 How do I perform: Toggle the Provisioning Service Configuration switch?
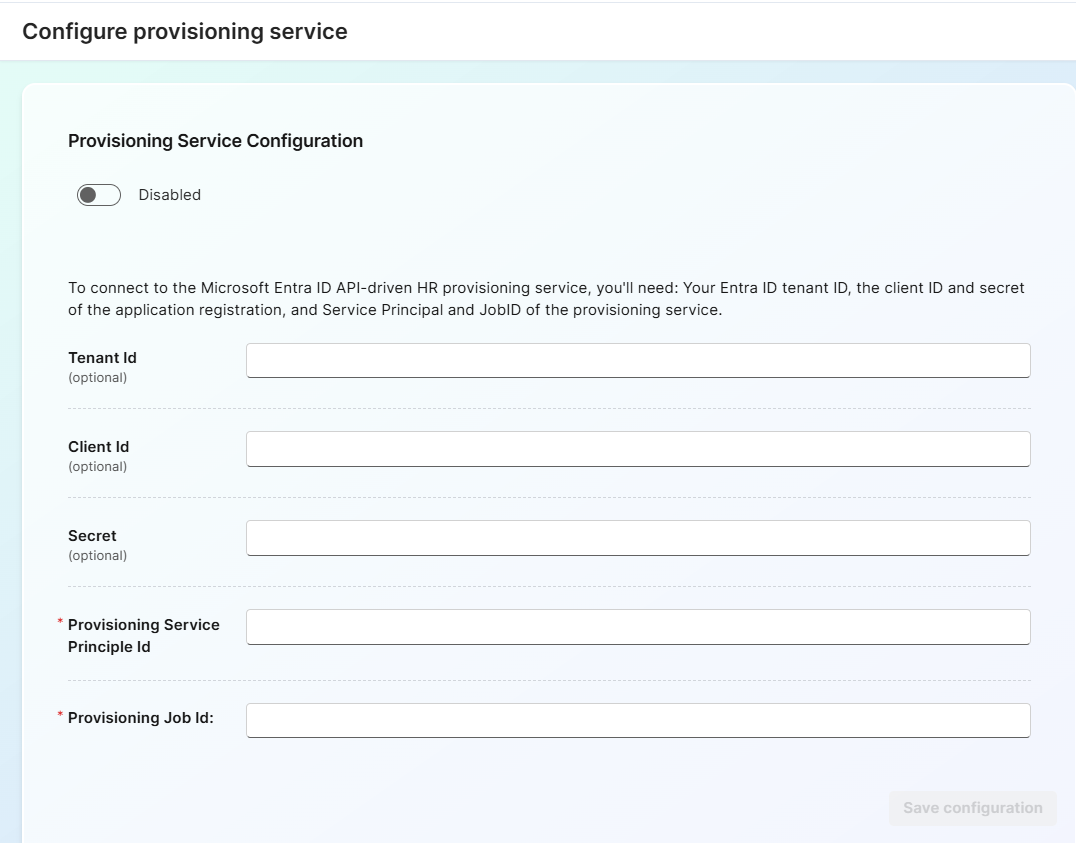[x=97, y=194]
